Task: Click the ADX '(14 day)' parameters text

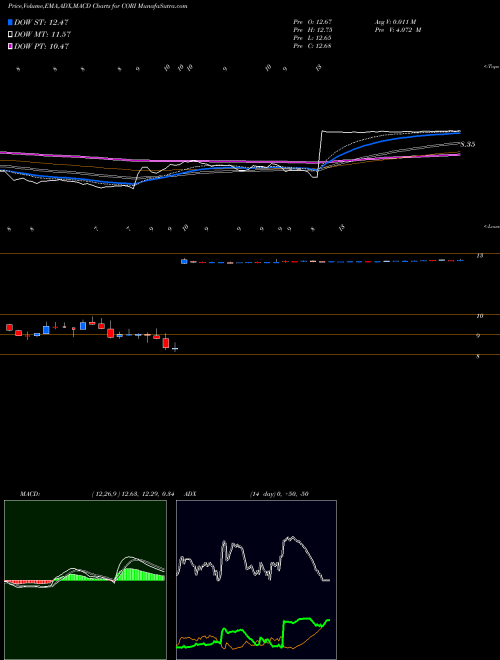Action: tap(263, 494)
